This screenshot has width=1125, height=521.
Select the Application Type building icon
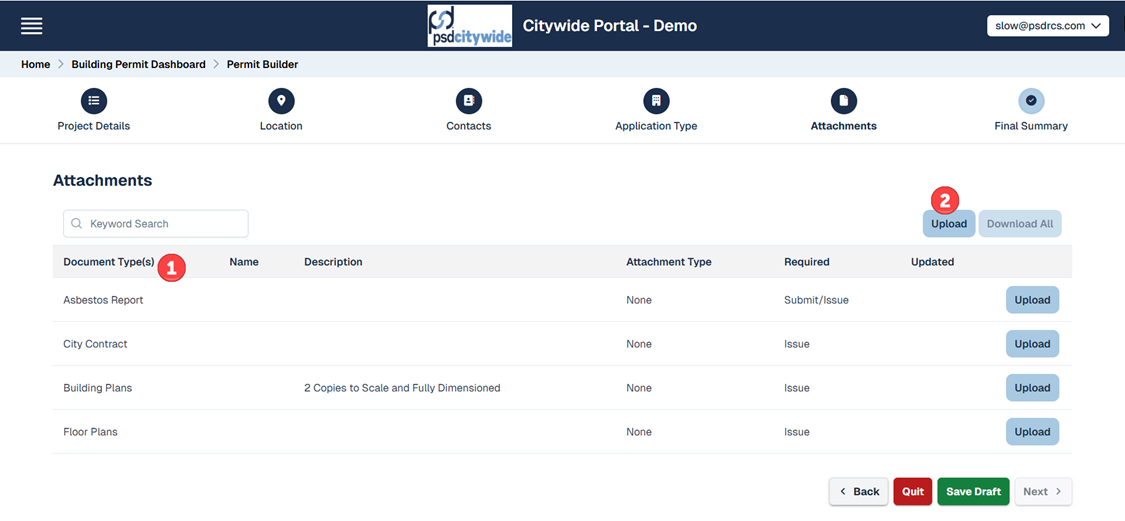pos(656,100)
